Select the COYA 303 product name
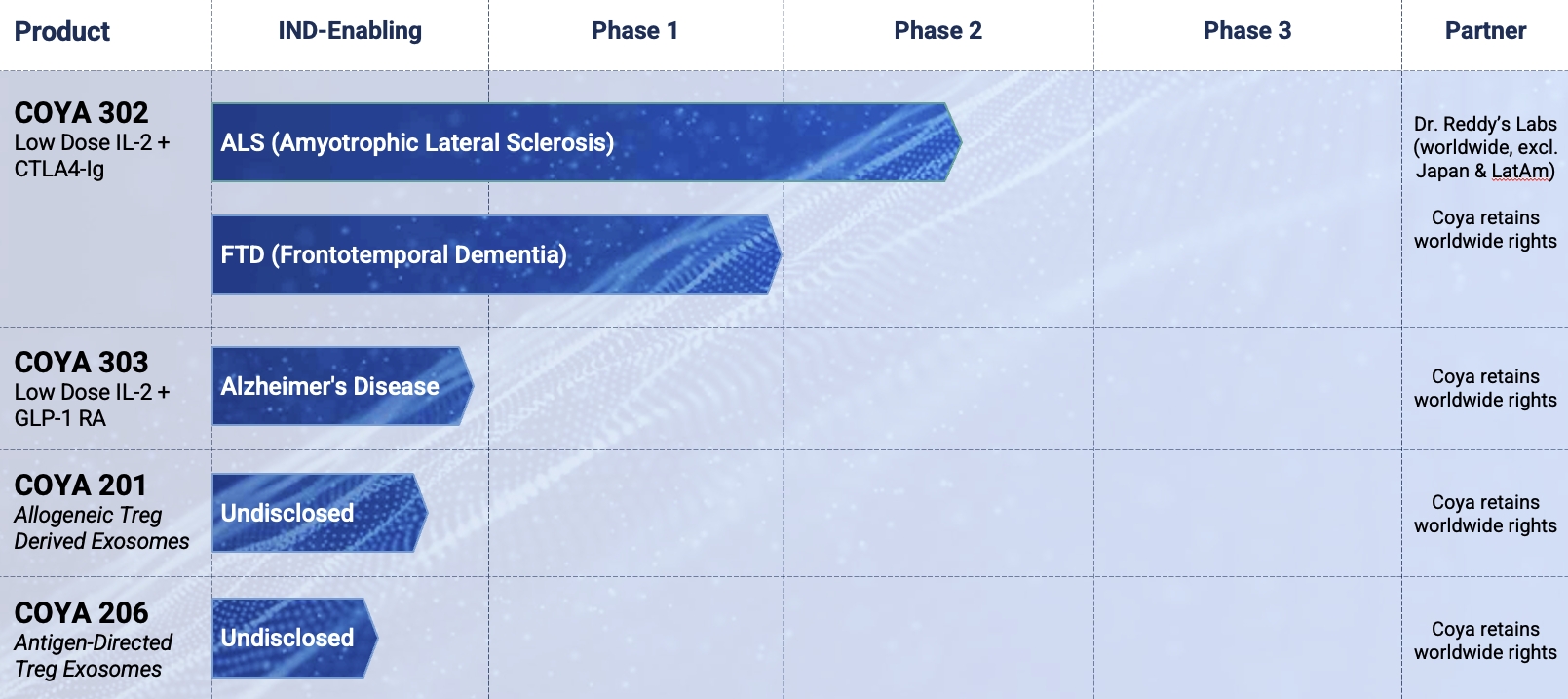The height and width of the screenshot is (699, 1568). pos(82,363)
